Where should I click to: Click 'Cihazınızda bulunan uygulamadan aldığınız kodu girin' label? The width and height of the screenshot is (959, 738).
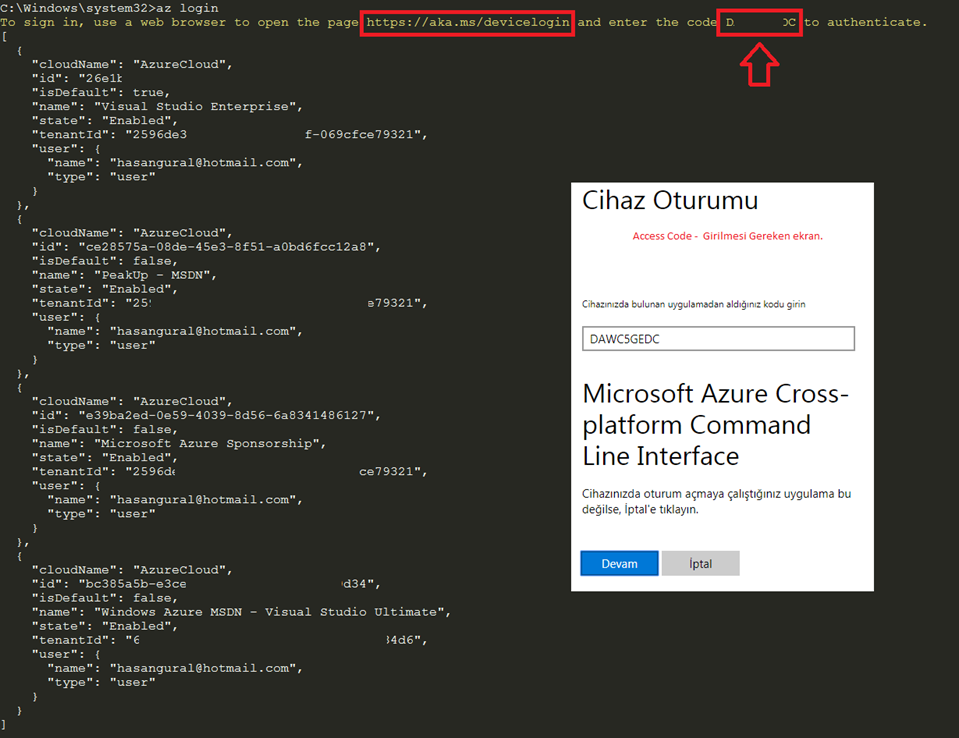tap(694, 304)
